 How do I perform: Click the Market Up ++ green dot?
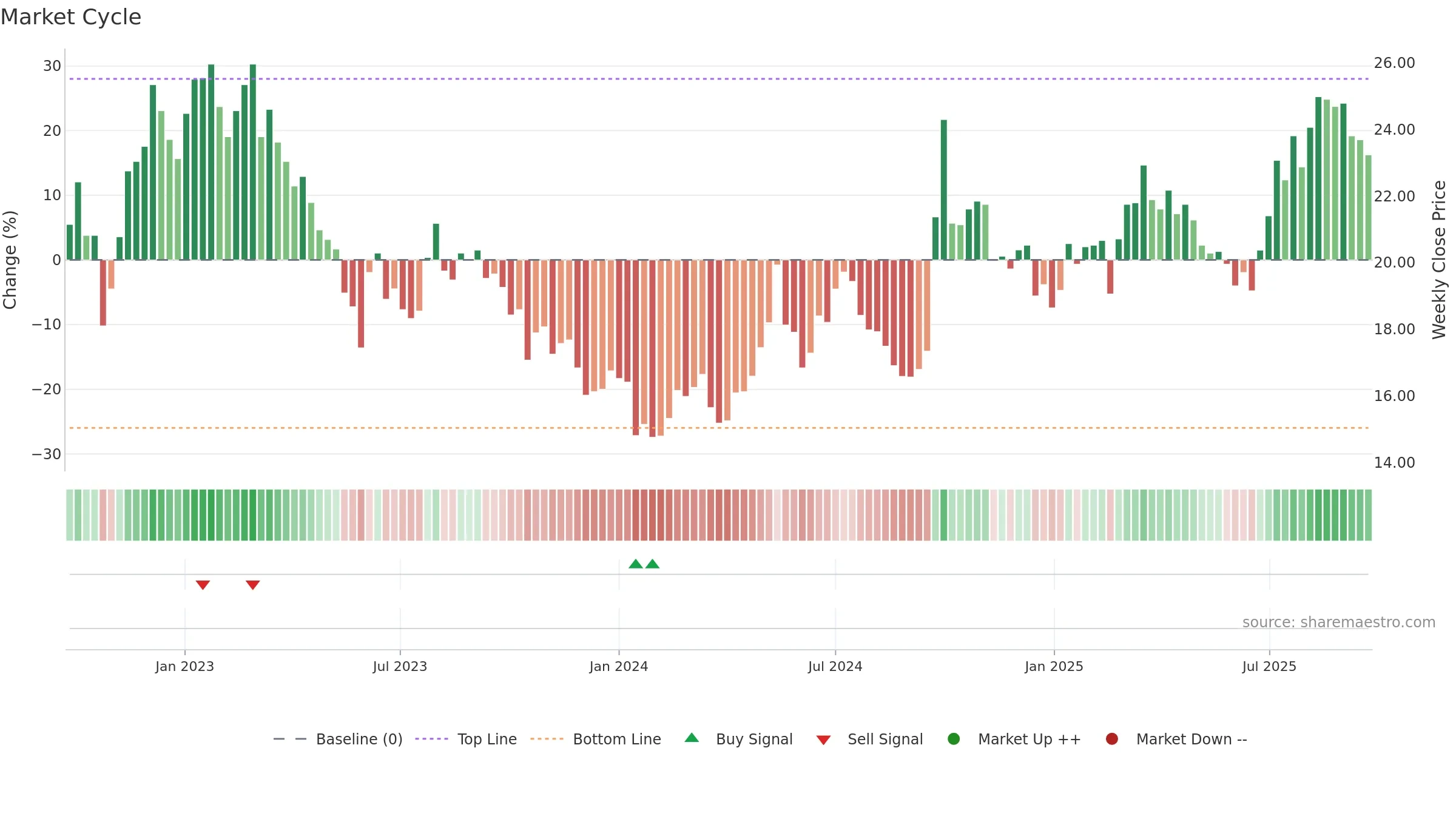[954, 739]
